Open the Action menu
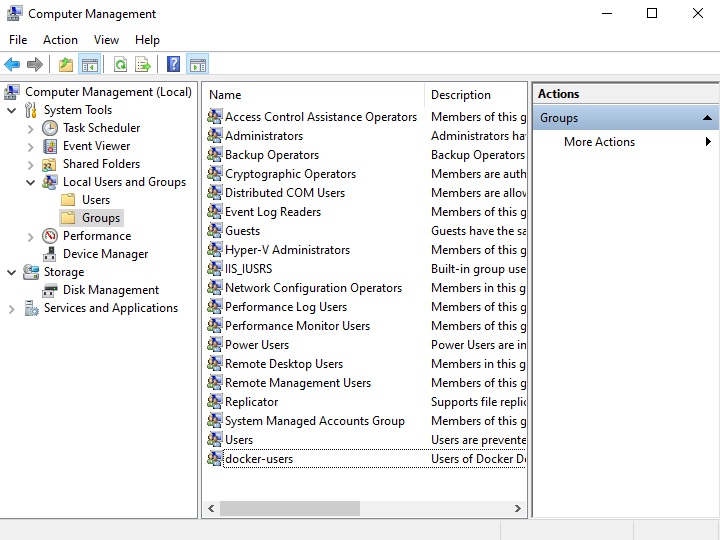720x540 pixels. 60,40
